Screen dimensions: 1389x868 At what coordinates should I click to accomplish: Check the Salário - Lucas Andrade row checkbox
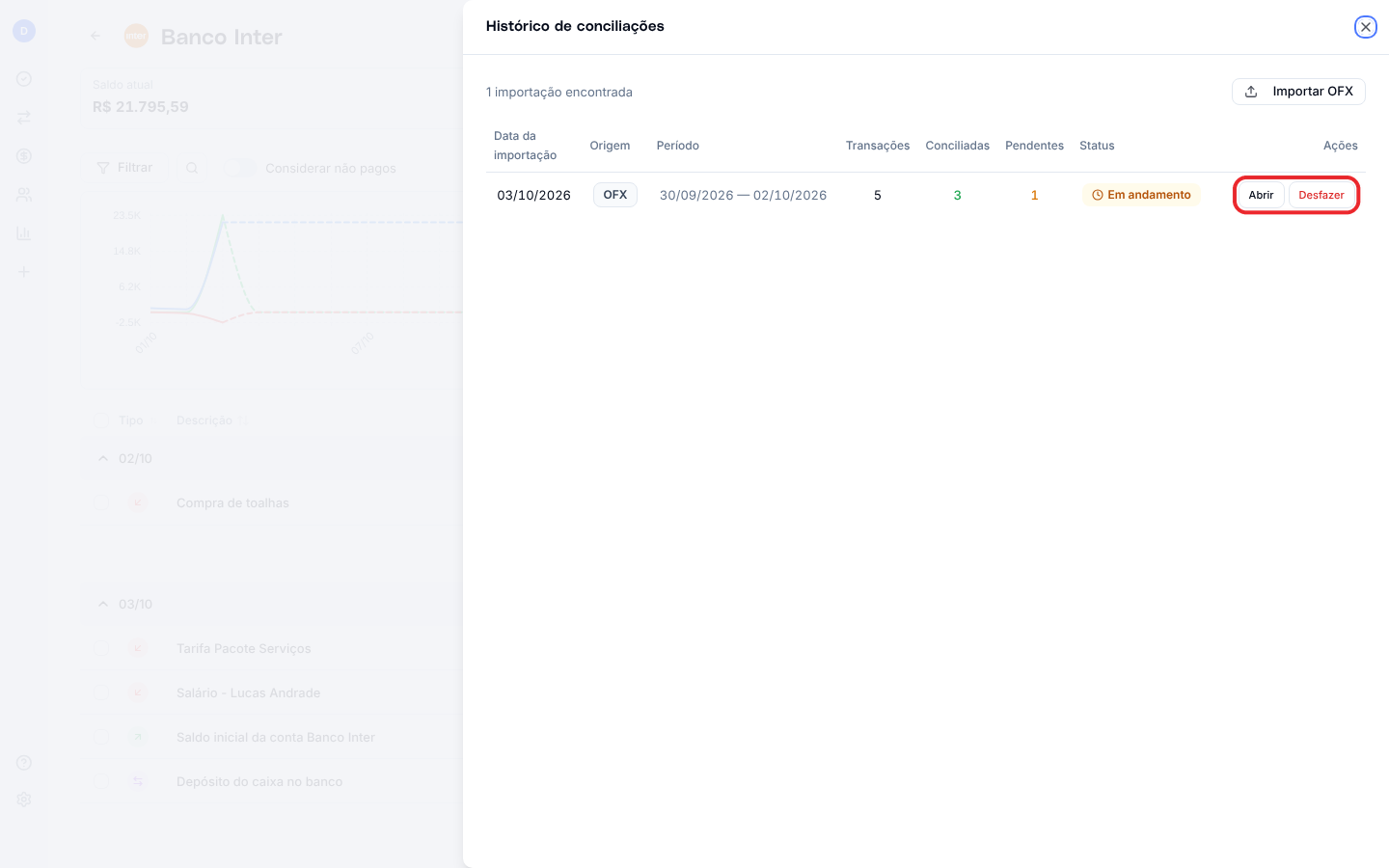101,692
